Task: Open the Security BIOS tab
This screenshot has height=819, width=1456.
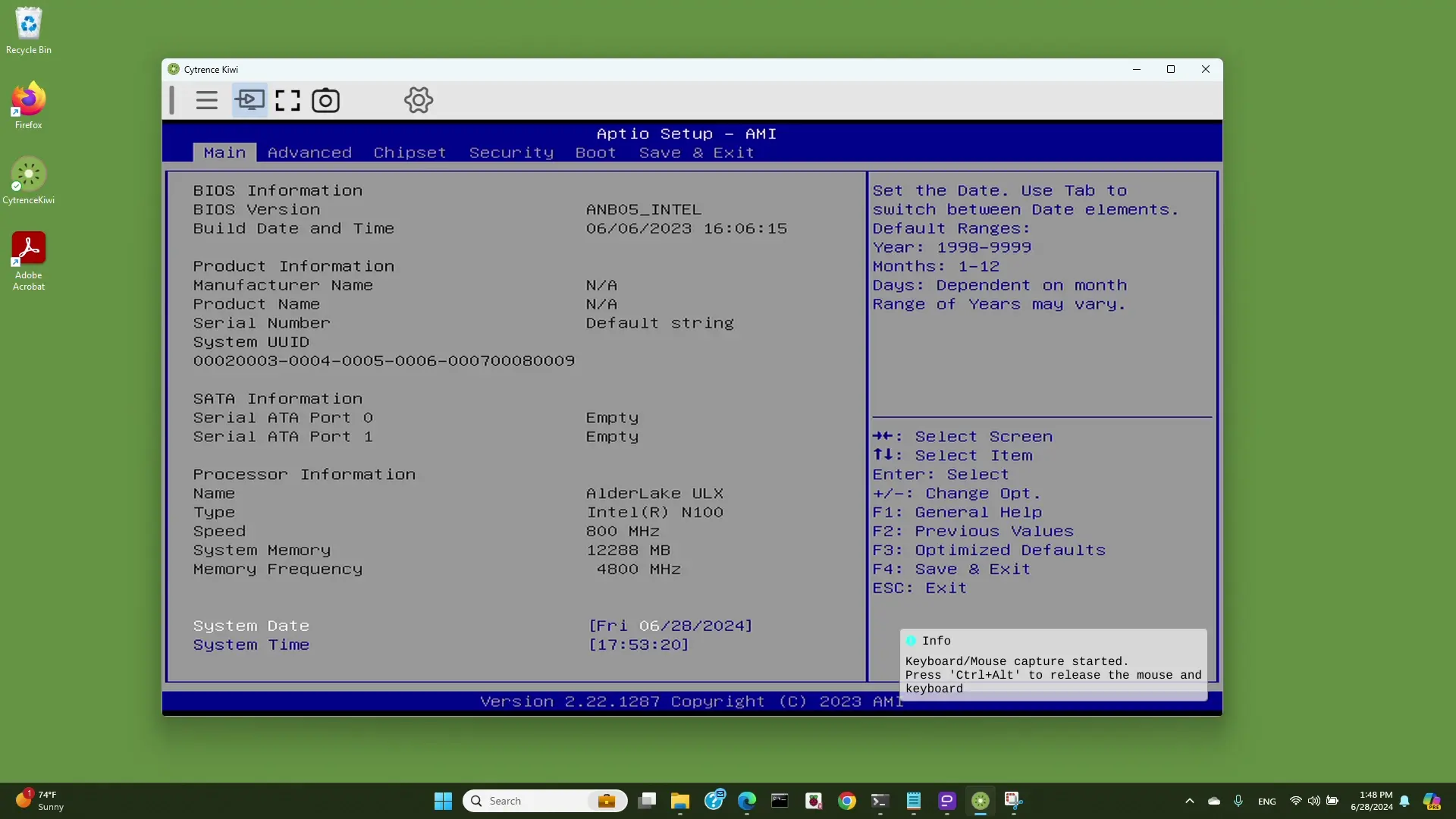Action: pos(511,152)
